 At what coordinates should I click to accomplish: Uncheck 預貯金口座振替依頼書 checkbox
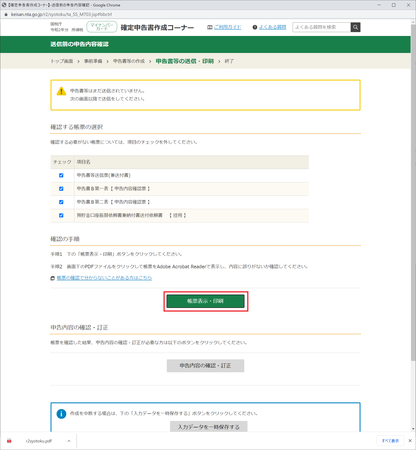[61, 215]
